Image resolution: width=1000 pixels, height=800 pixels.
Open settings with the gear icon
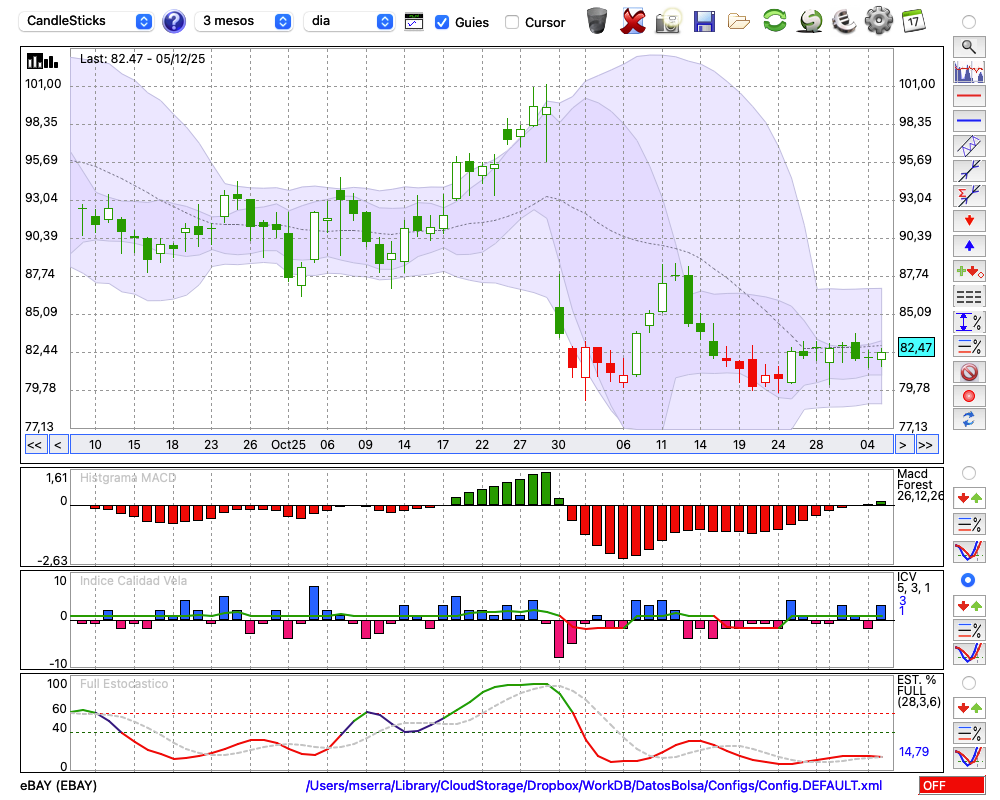[x=879, y=21]
